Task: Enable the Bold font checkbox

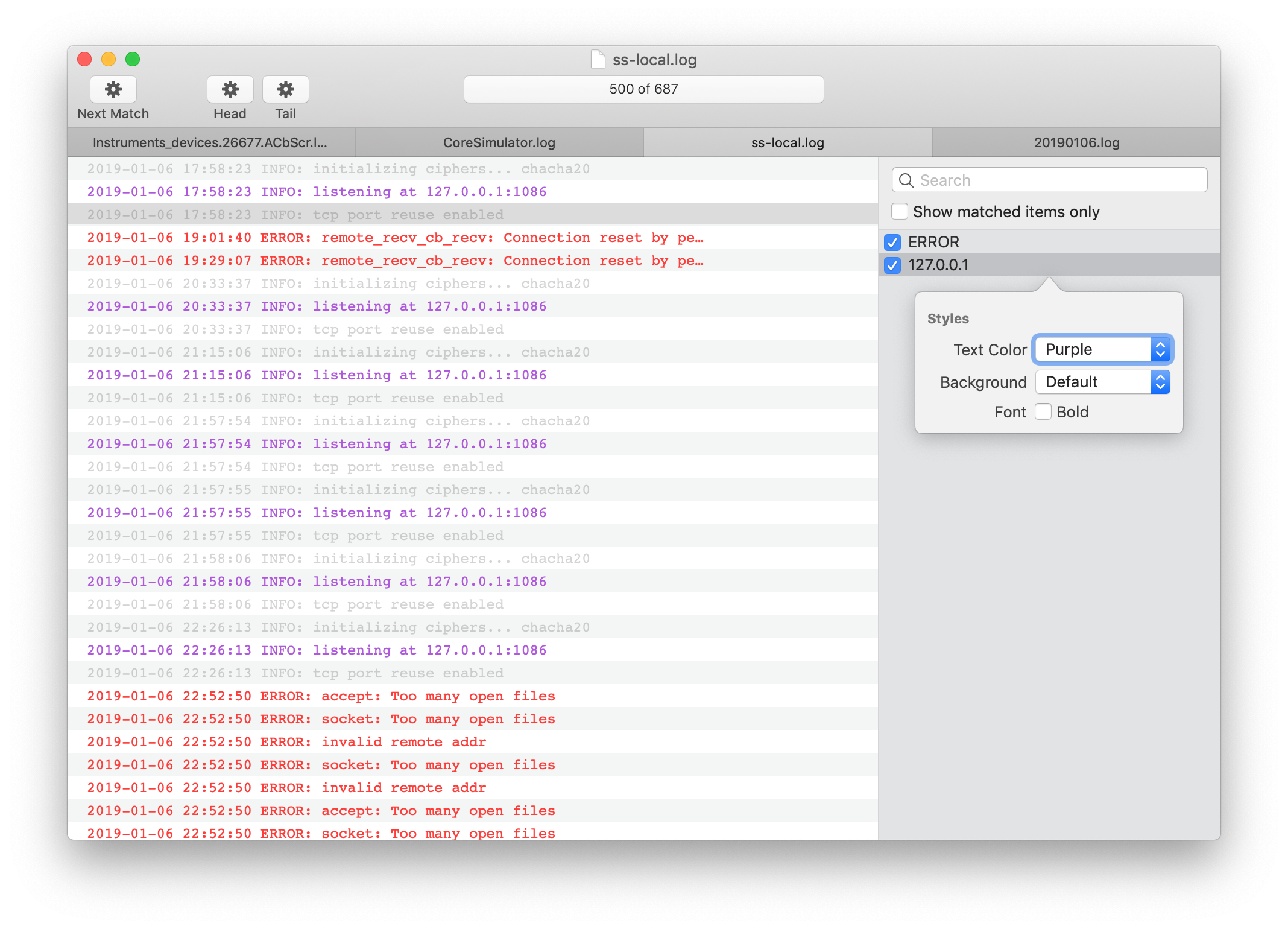Action: point(1043,412)
